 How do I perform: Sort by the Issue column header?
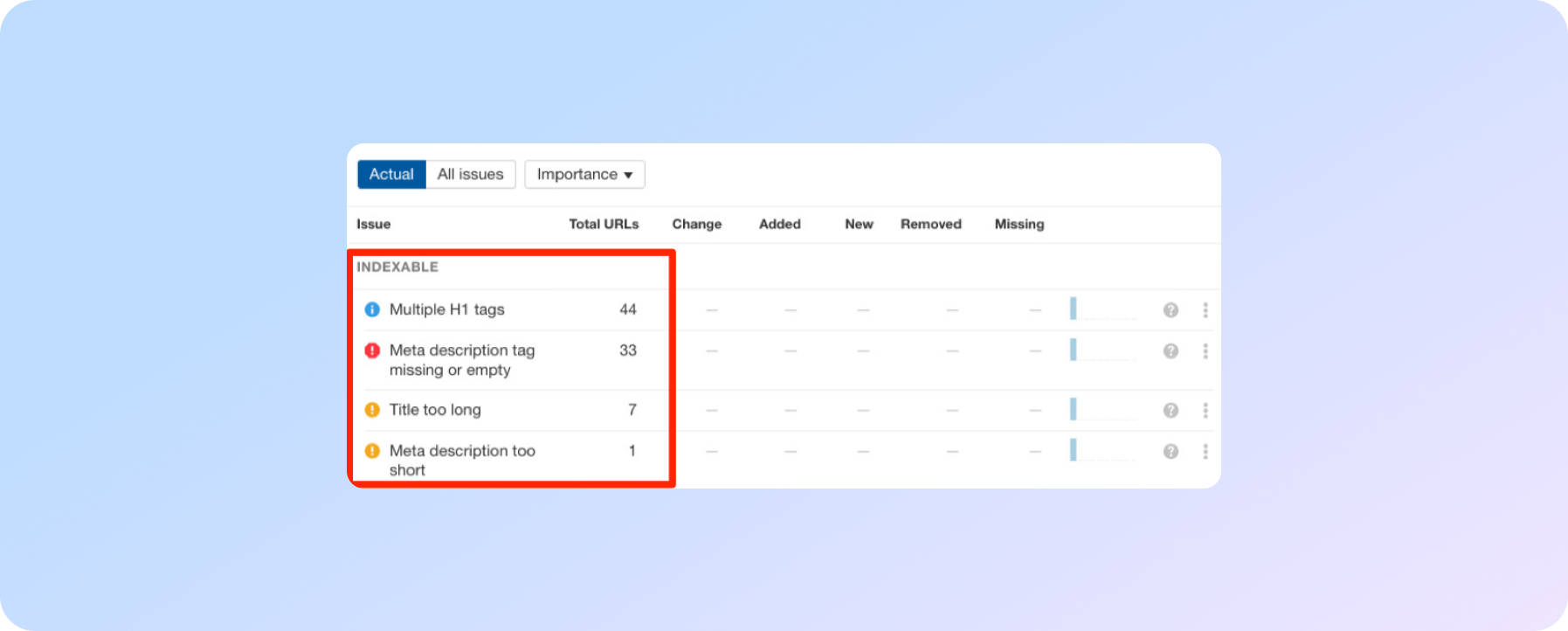(373, 224)
